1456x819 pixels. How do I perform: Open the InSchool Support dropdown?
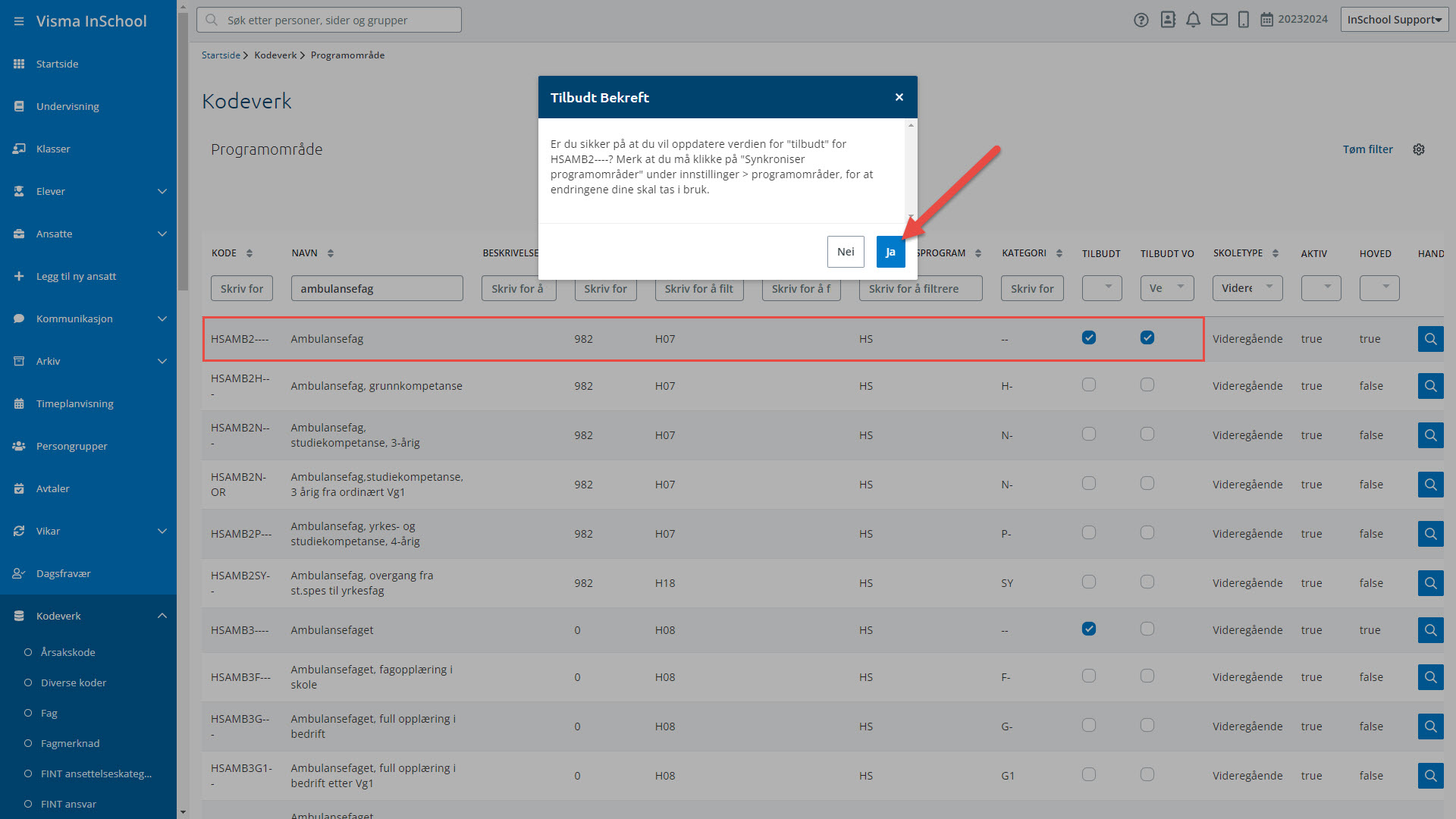[x=1394, y=20]
